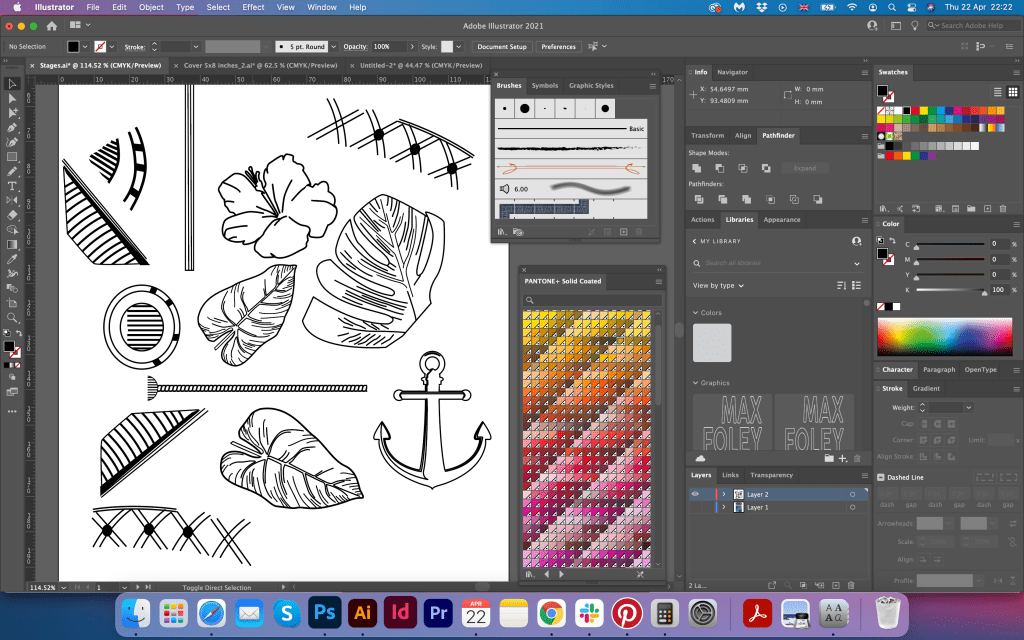Viewport: 1024px width, 640px height.
Task: Open the View by type dropdown
Action: (718, 286)
